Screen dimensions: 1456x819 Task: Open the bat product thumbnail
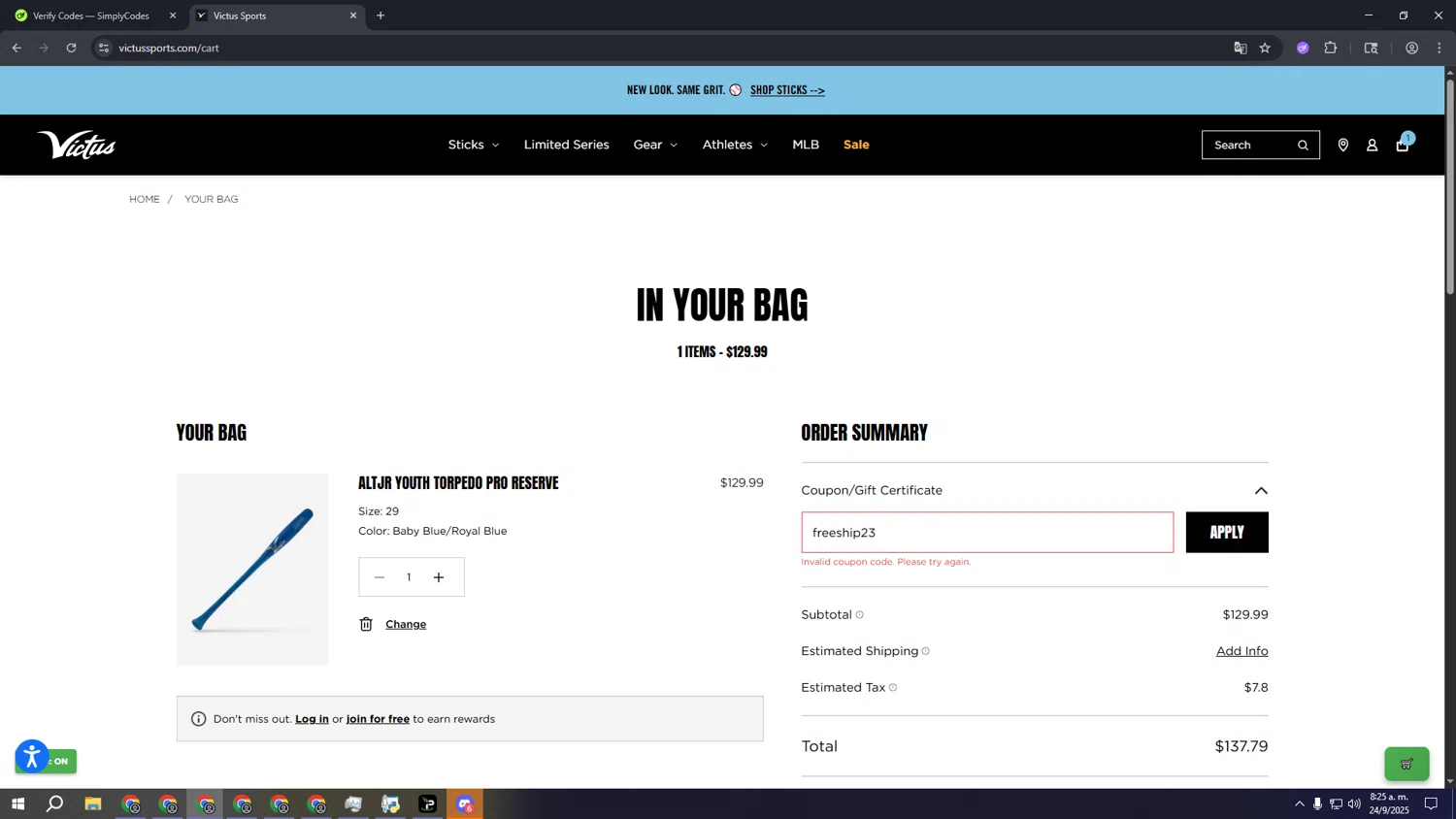(252, 570)
